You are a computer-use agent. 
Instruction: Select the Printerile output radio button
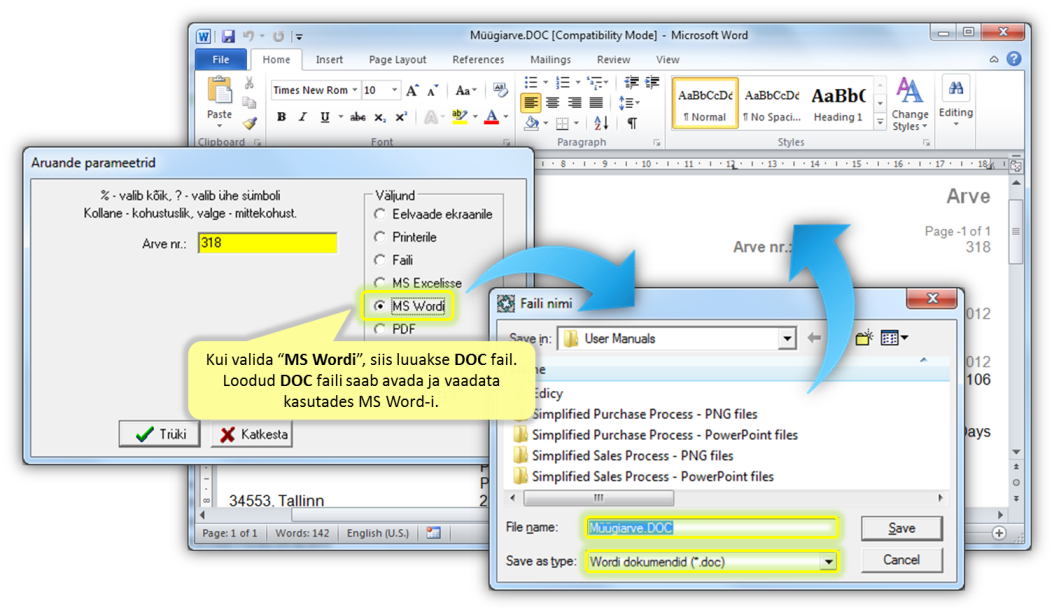(x=380, y=237)
